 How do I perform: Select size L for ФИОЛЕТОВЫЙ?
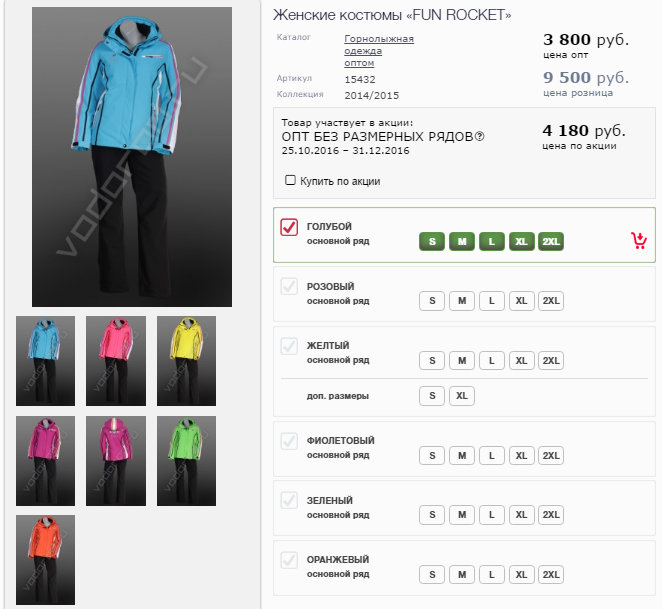point(491,456)
